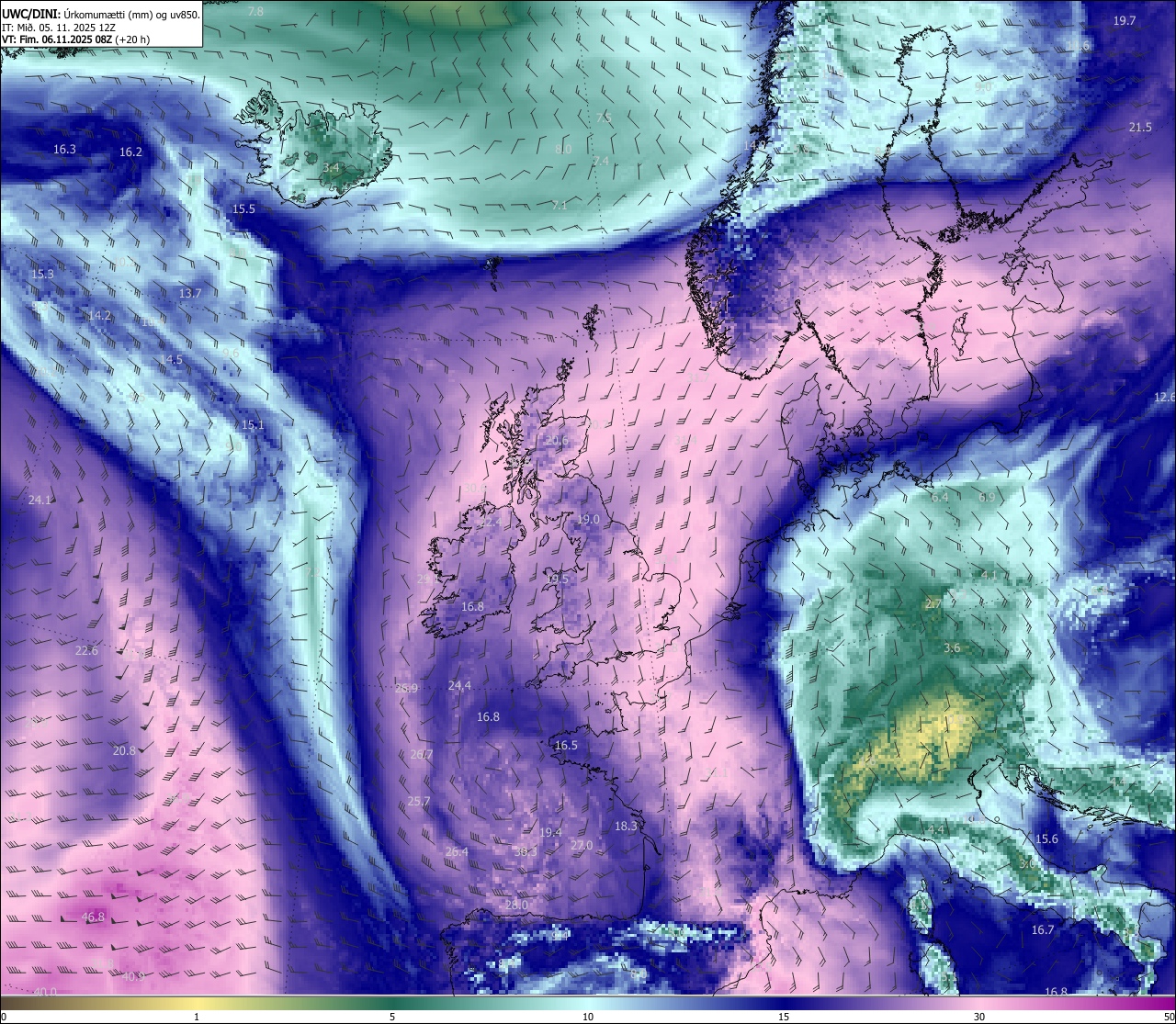
Task: Click the 24.1 value label
Action: (40, 501)
